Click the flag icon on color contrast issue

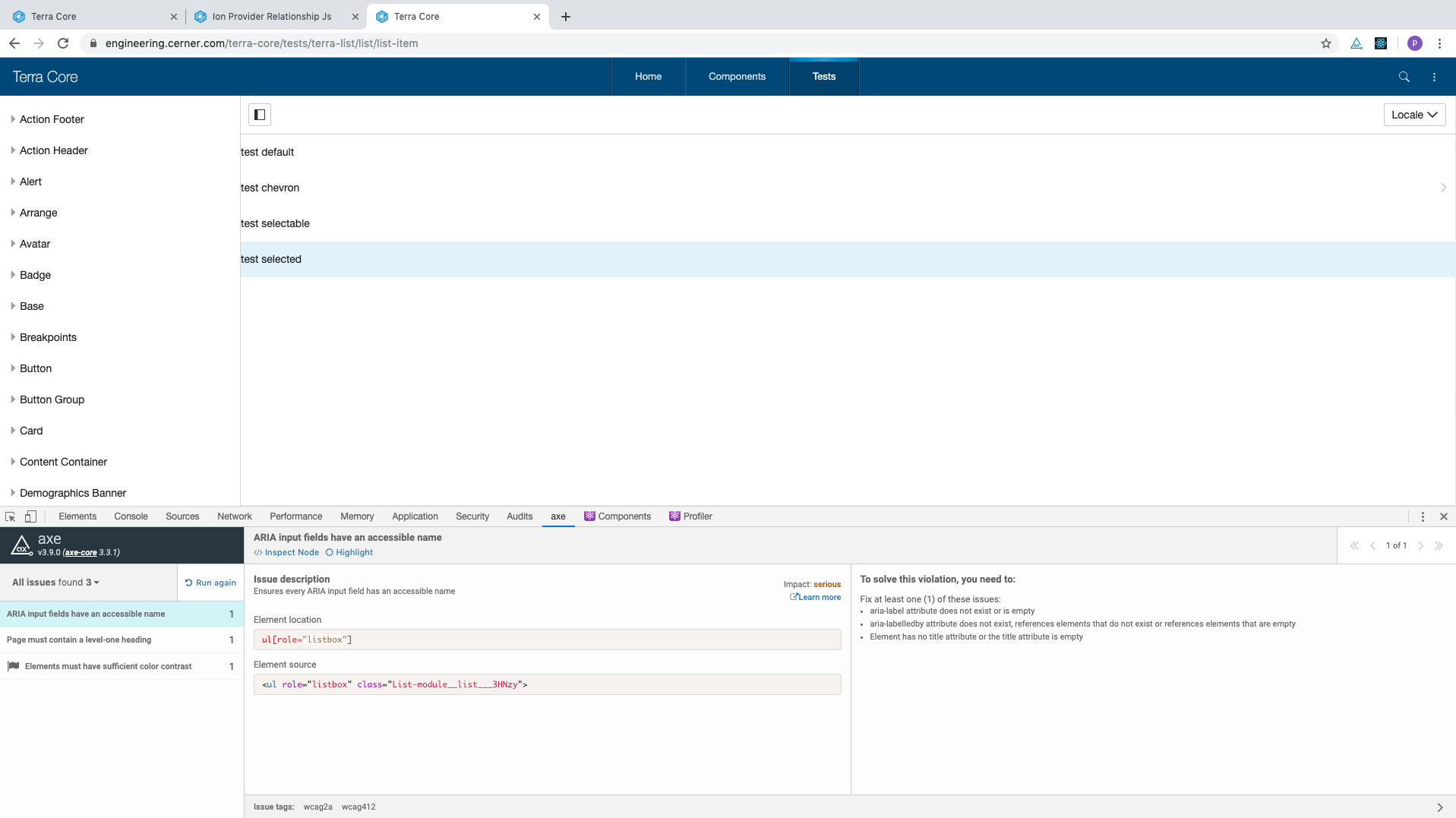pyautogui.click(x=13, y=666)
